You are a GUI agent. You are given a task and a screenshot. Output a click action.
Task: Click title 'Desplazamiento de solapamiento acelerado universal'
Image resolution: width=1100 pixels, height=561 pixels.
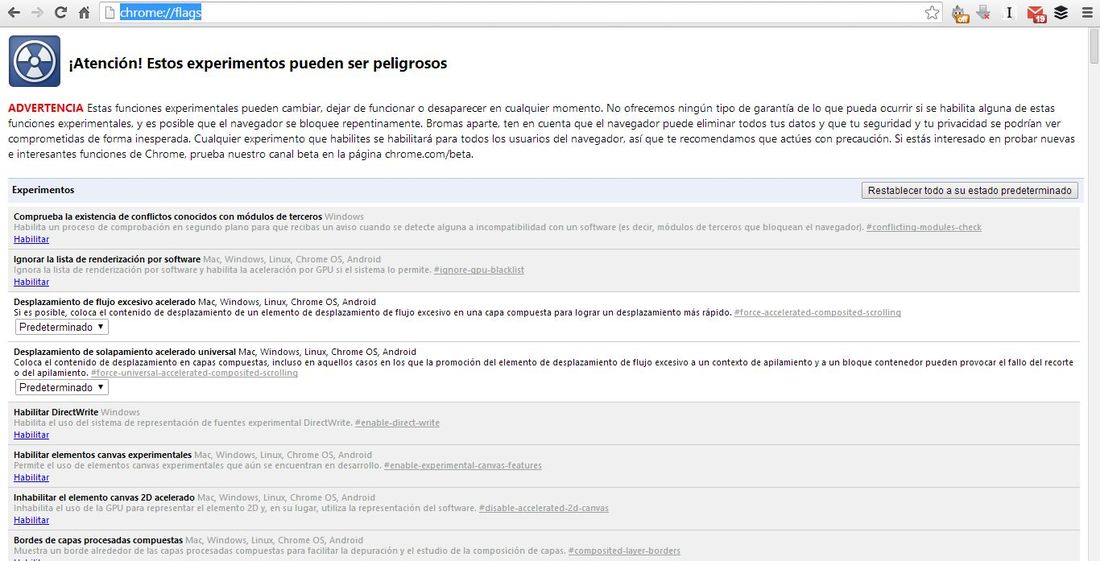pyautogui.click(x=125, y=352)
